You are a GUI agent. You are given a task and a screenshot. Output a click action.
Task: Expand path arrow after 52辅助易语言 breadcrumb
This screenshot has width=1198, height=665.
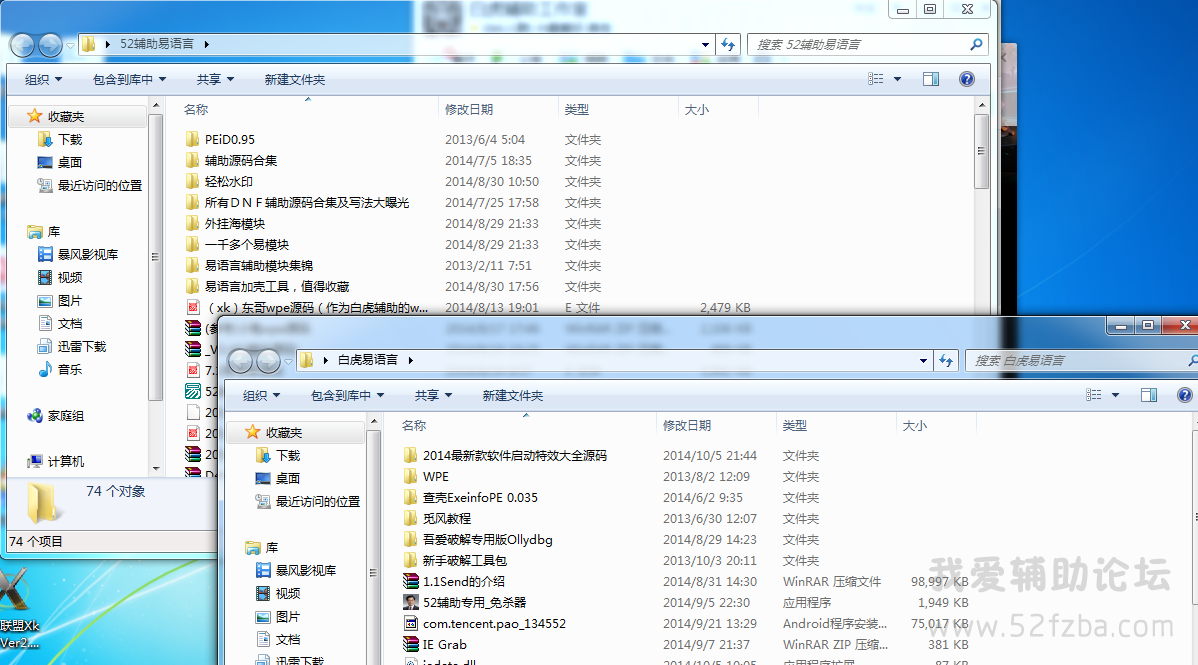pyautogui.click(x=207, y=44)
